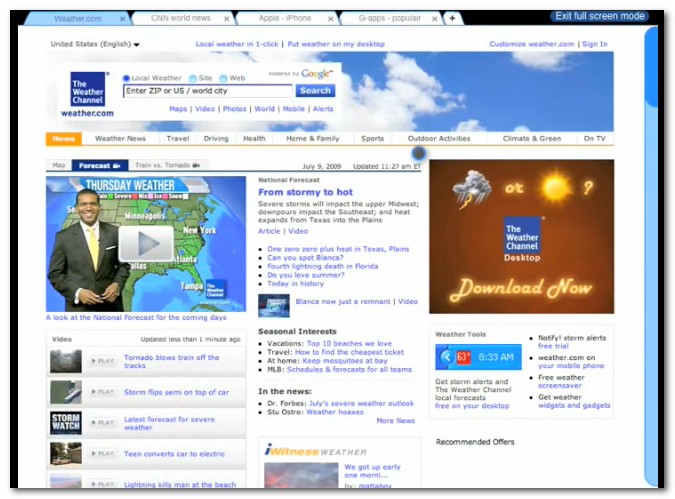675x499 pixels.
Task: Click the ZIP or city search field
Action: [207, 91]
